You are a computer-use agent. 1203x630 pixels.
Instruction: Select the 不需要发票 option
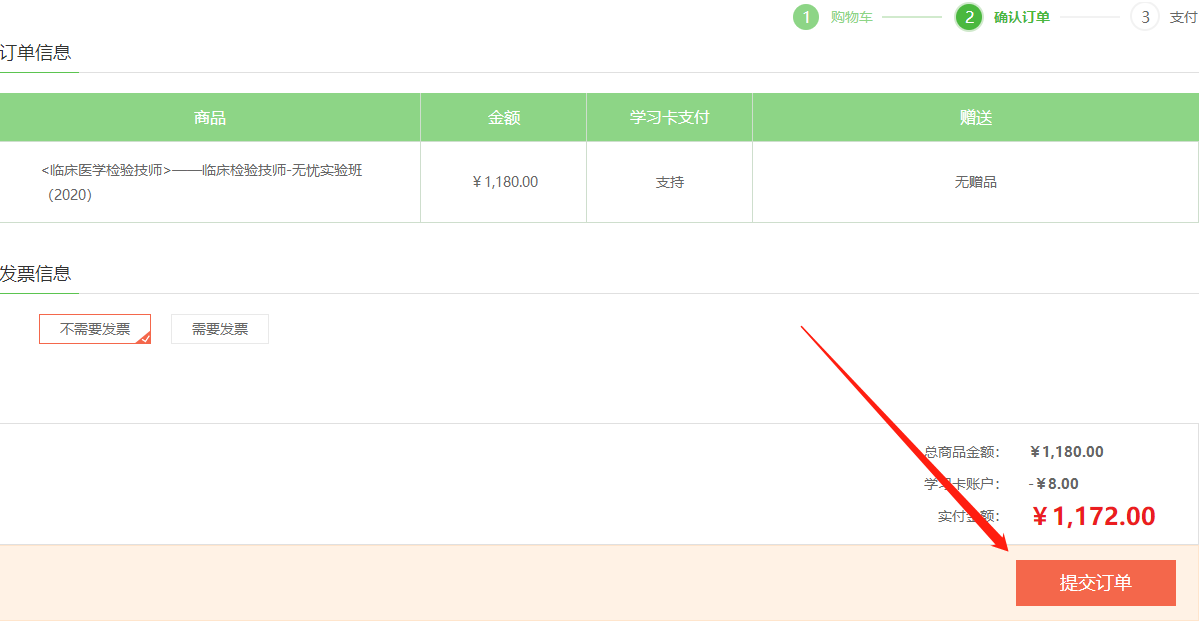(95, 329)
